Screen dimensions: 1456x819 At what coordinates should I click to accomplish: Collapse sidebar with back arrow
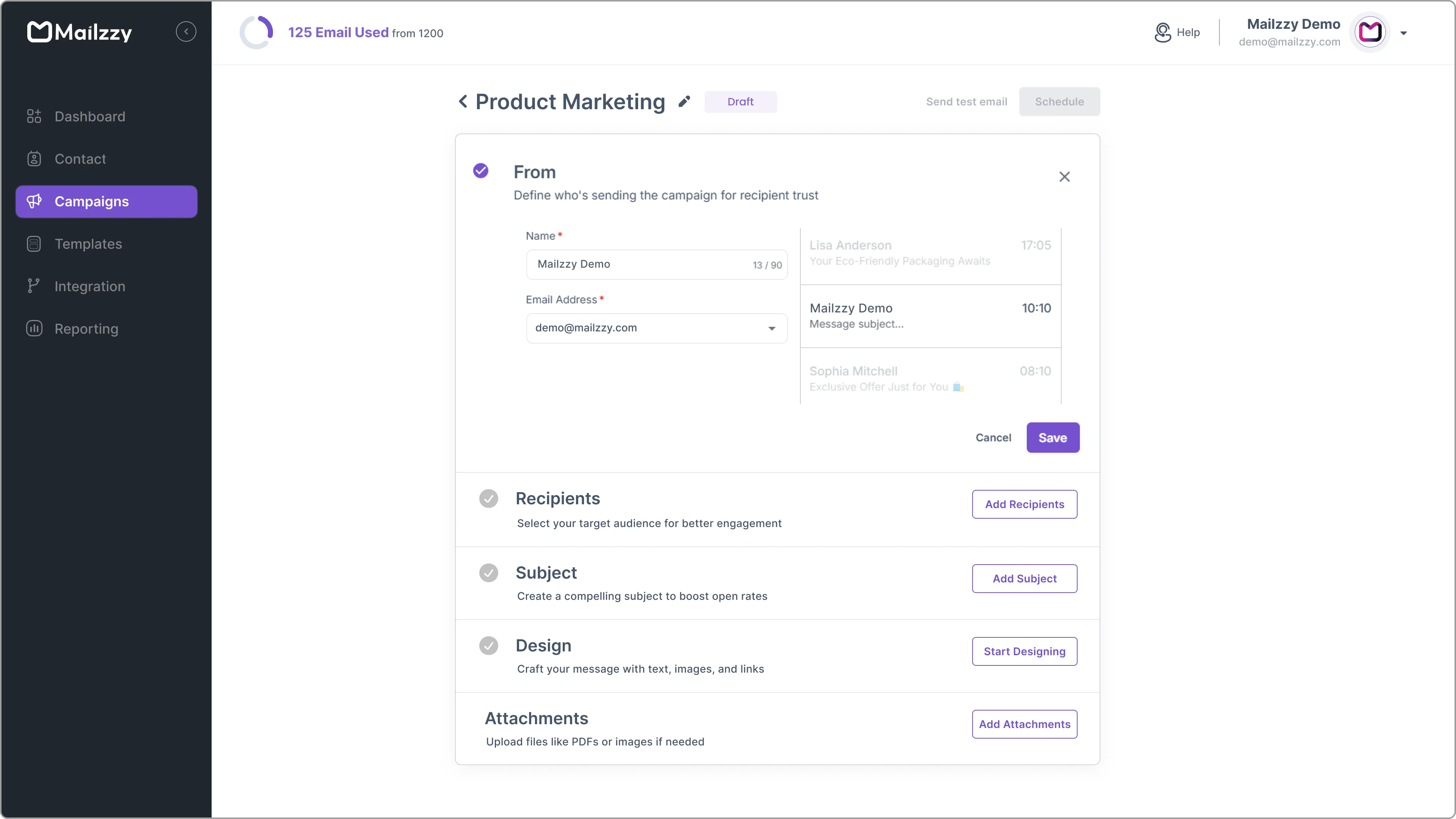click(186, 31)
